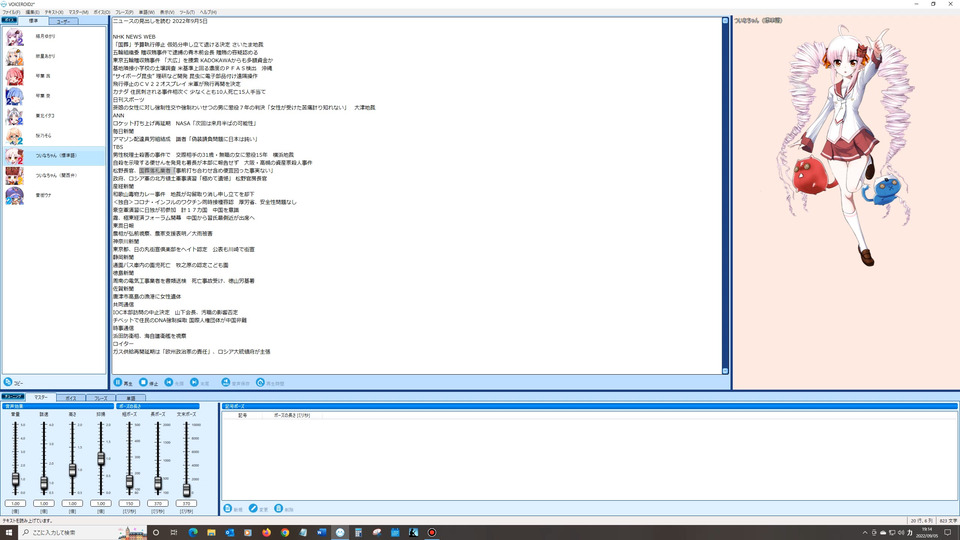
Task: Open the Voice (ボイス) menu
Action: [x=102, y=12]
